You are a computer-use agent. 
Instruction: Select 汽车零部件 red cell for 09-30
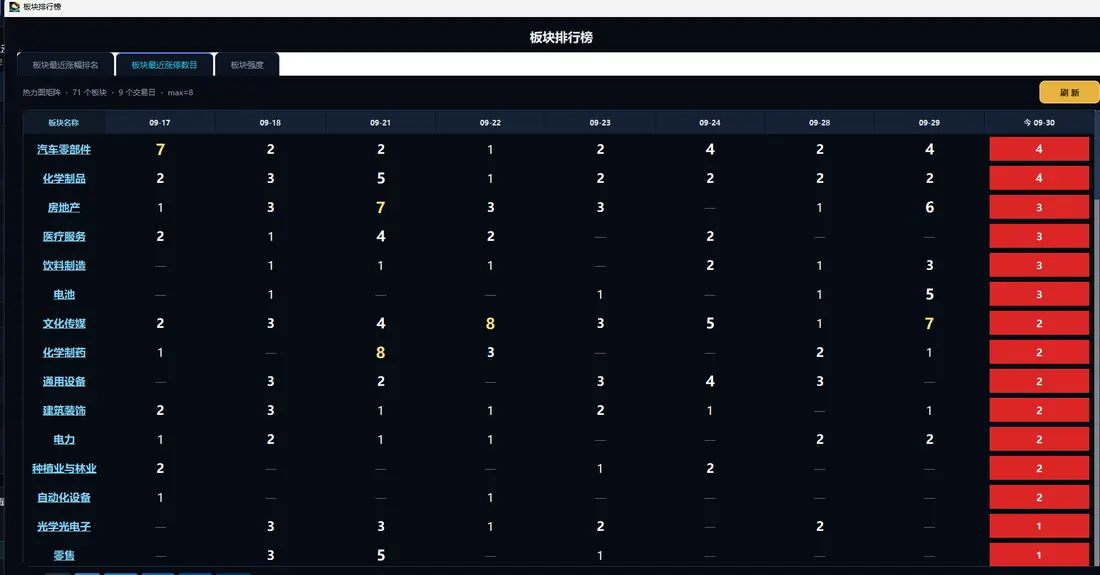coord(1039,149)
